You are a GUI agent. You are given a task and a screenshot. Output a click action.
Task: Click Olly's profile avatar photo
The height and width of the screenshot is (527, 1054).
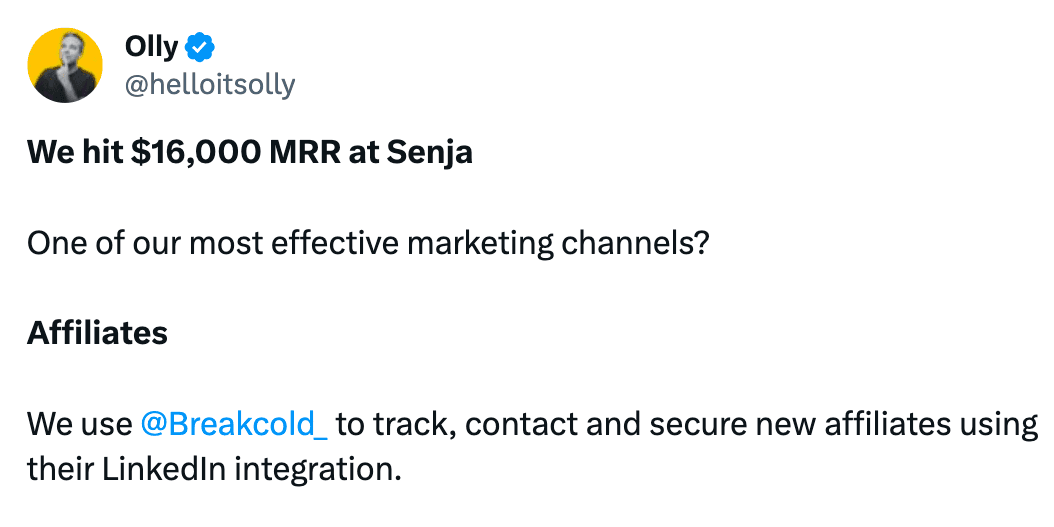pos(65,65)
